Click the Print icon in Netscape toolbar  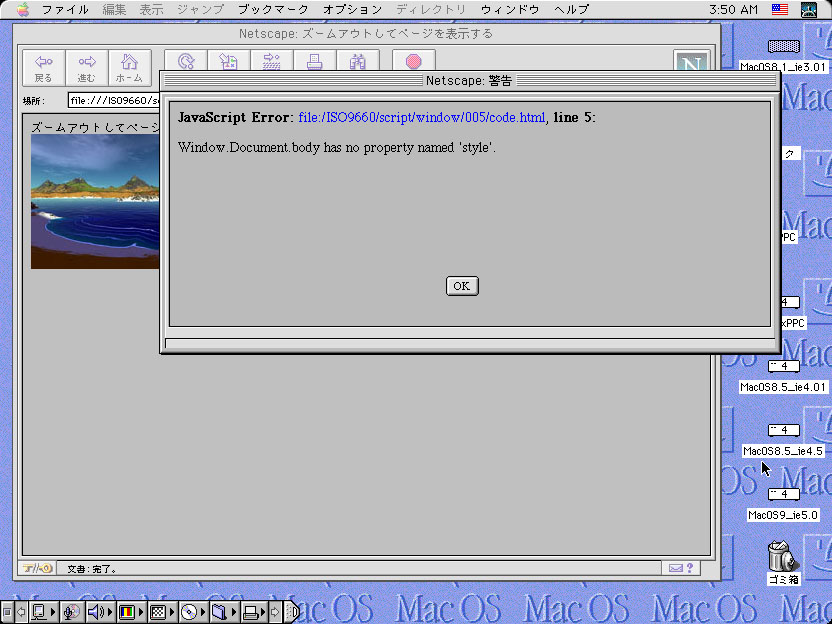tap(313, 63)
